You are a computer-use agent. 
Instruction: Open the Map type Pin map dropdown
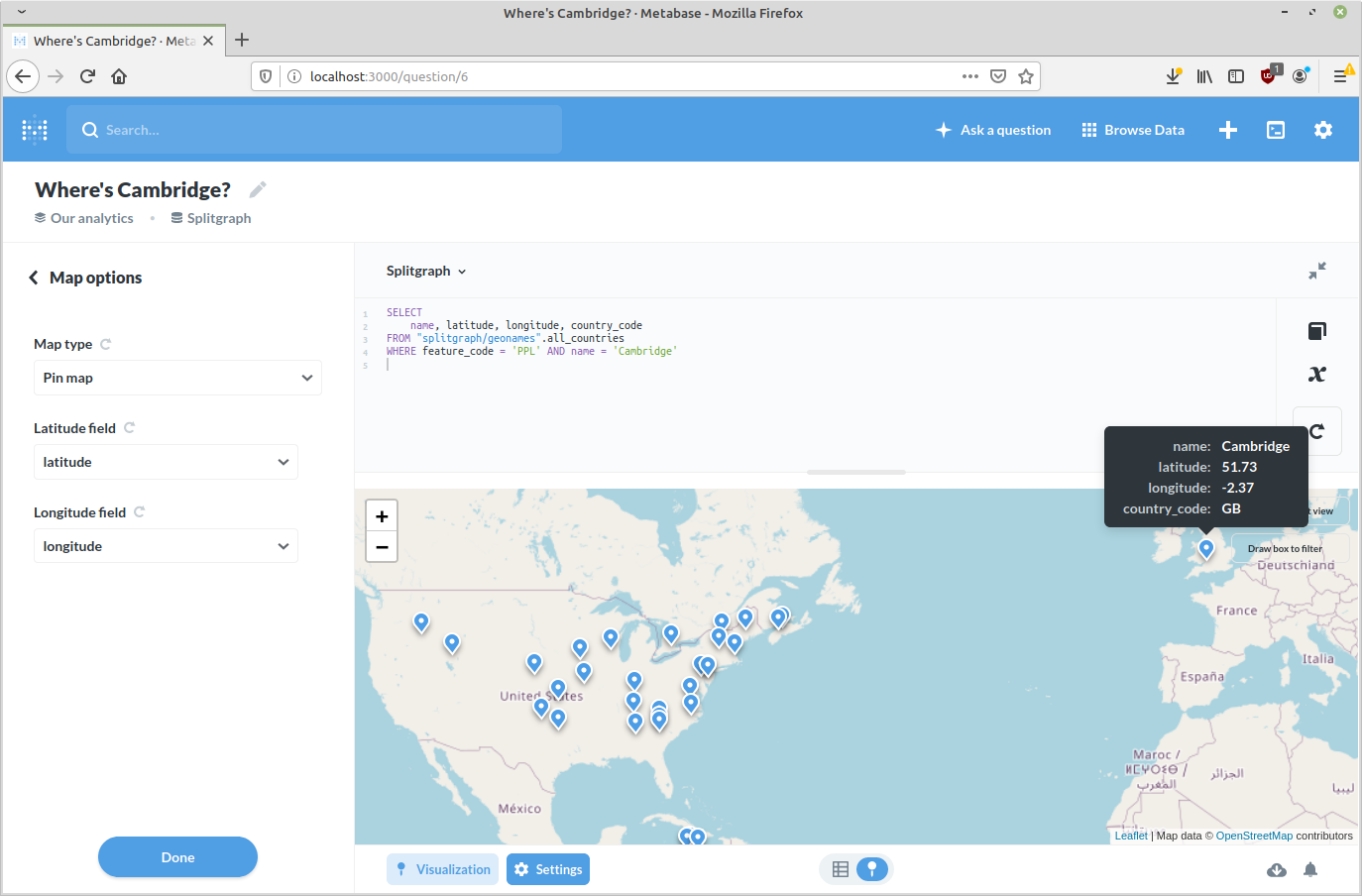[x=177, y=378]
